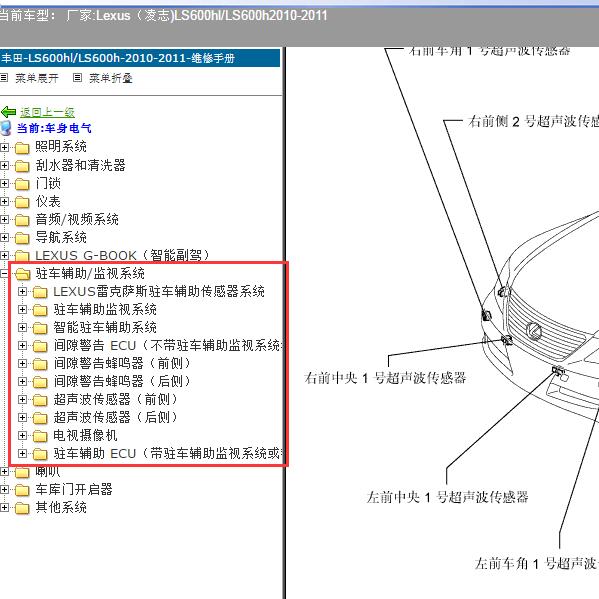The width and height of the screenshot is (599, 599).
Task: Click the folder icon for 导航系统
Action: pyautogui.click(x=22, y=238)
